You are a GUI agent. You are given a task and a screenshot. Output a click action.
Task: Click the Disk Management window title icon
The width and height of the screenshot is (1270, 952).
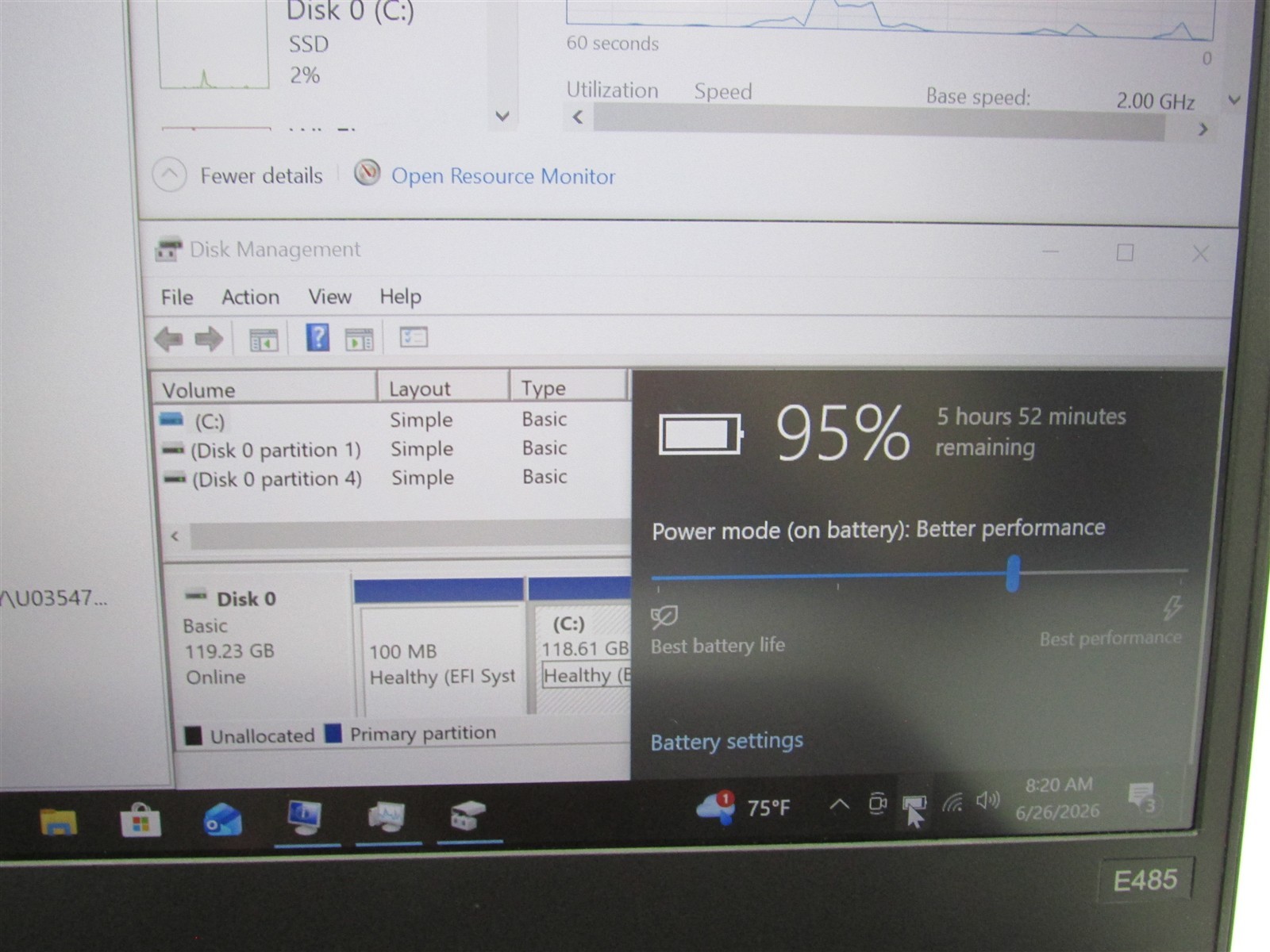(167, 249)
